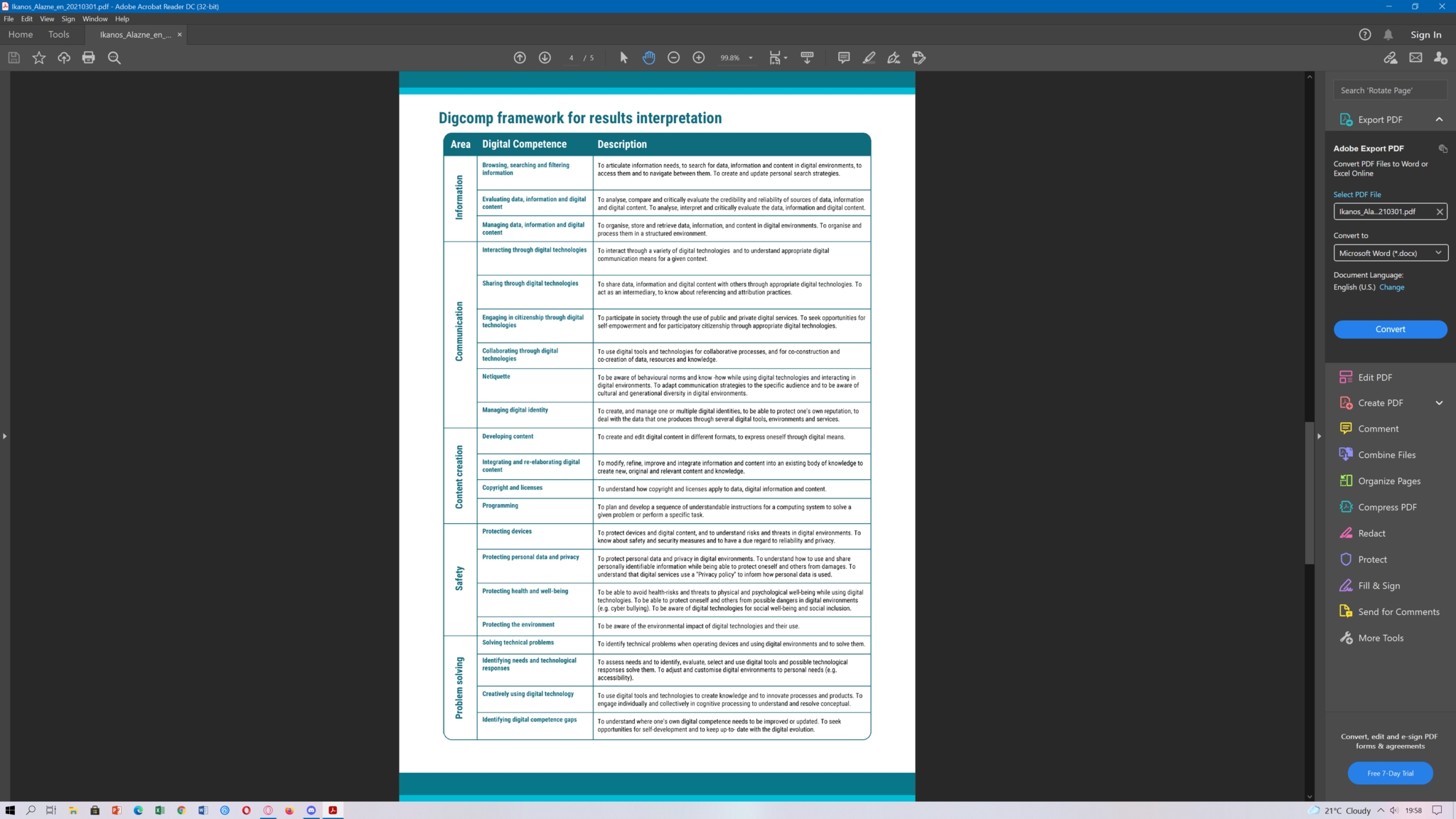Open the zoom level dropdown

tap(751, 58)
